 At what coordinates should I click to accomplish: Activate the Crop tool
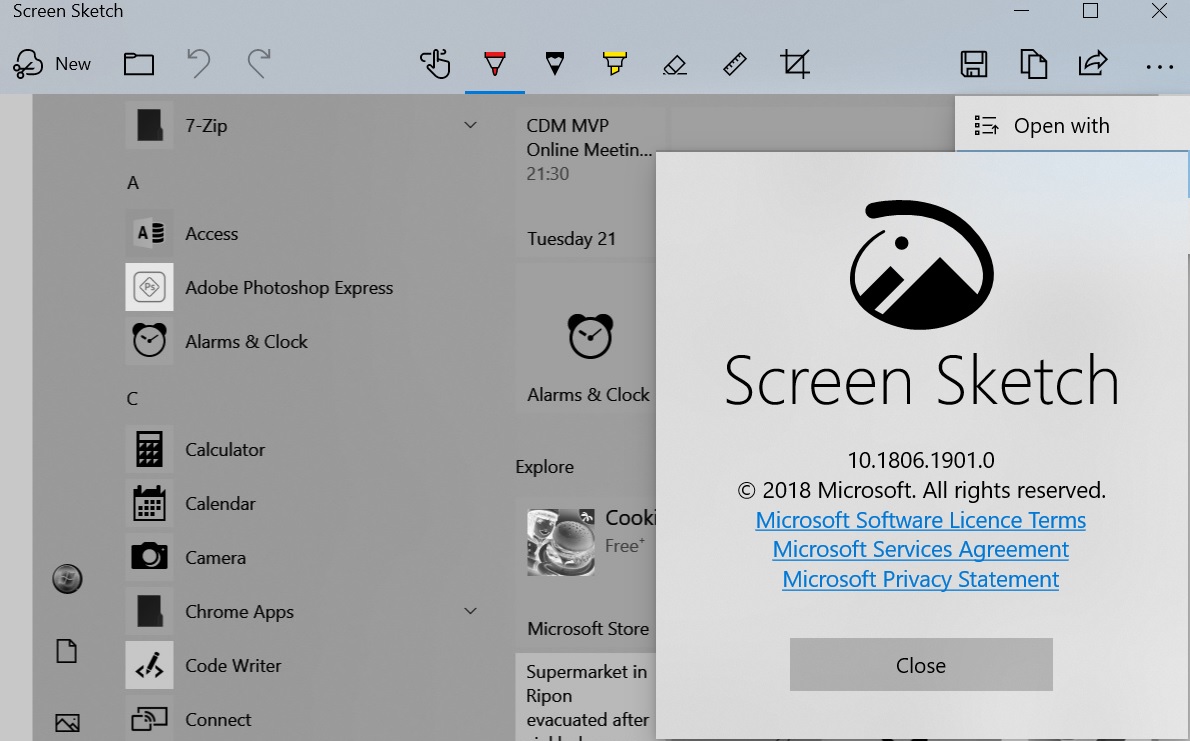[x=794, y=63]
